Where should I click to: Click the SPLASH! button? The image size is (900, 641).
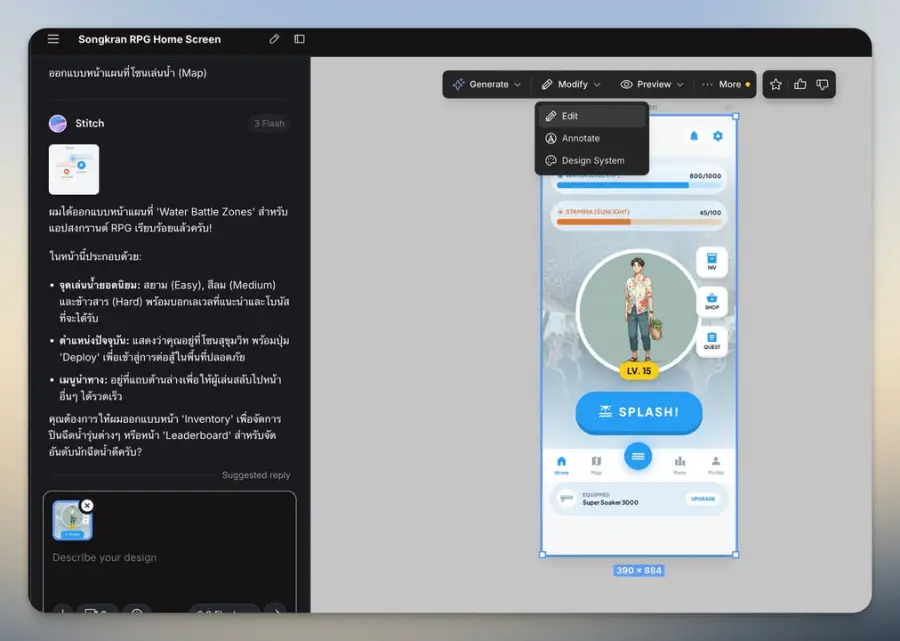(639, 412)
